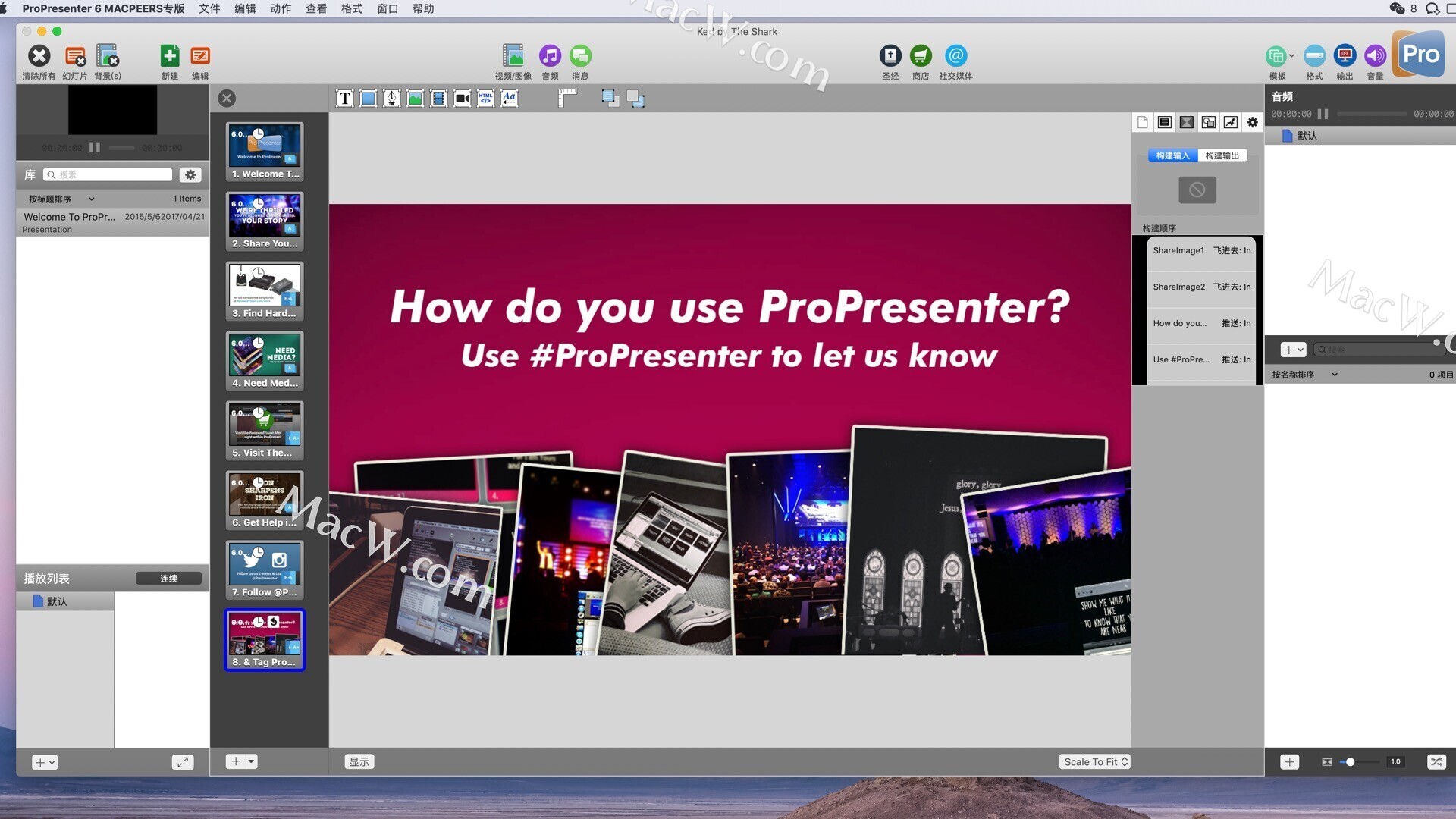This screenshot has height=819, width=1456.
Task: Switch to 构建输出 build-out tab
Action: (x=1222, y=155)
